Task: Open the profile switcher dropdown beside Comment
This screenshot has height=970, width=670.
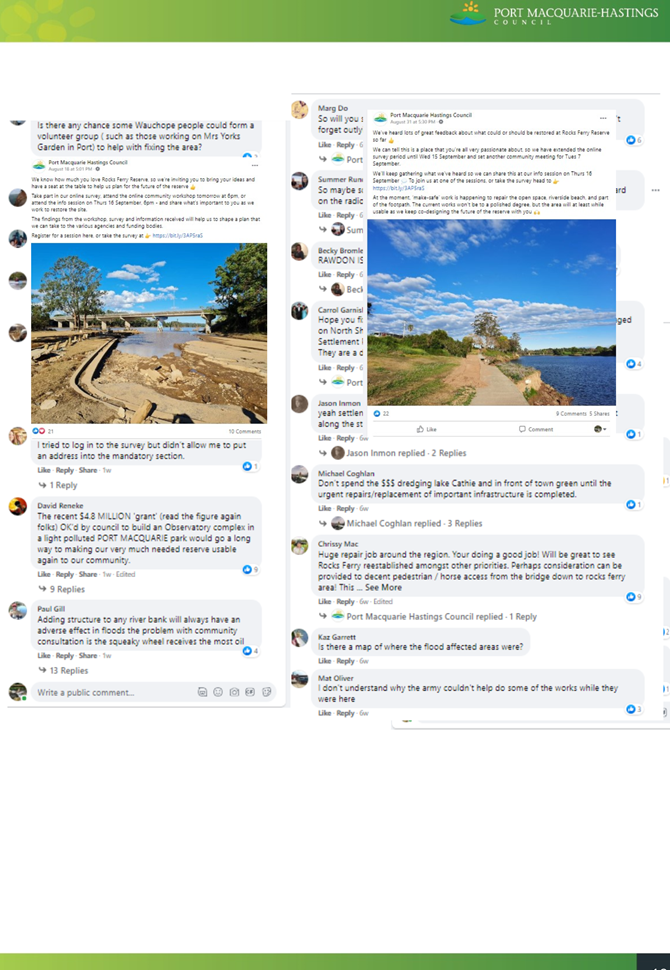Action: tap(600, 429)
